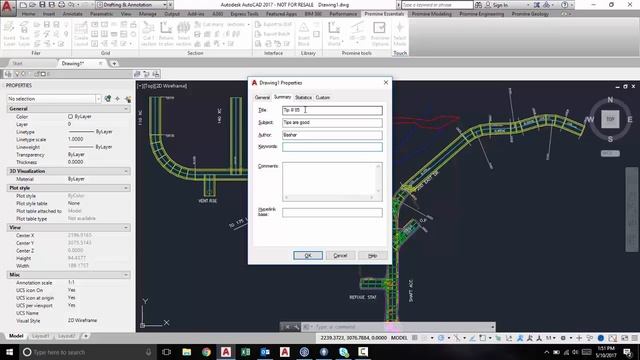Switch to the Statistics tab in dialog
640x360 pixels.
tap(303, 98)
